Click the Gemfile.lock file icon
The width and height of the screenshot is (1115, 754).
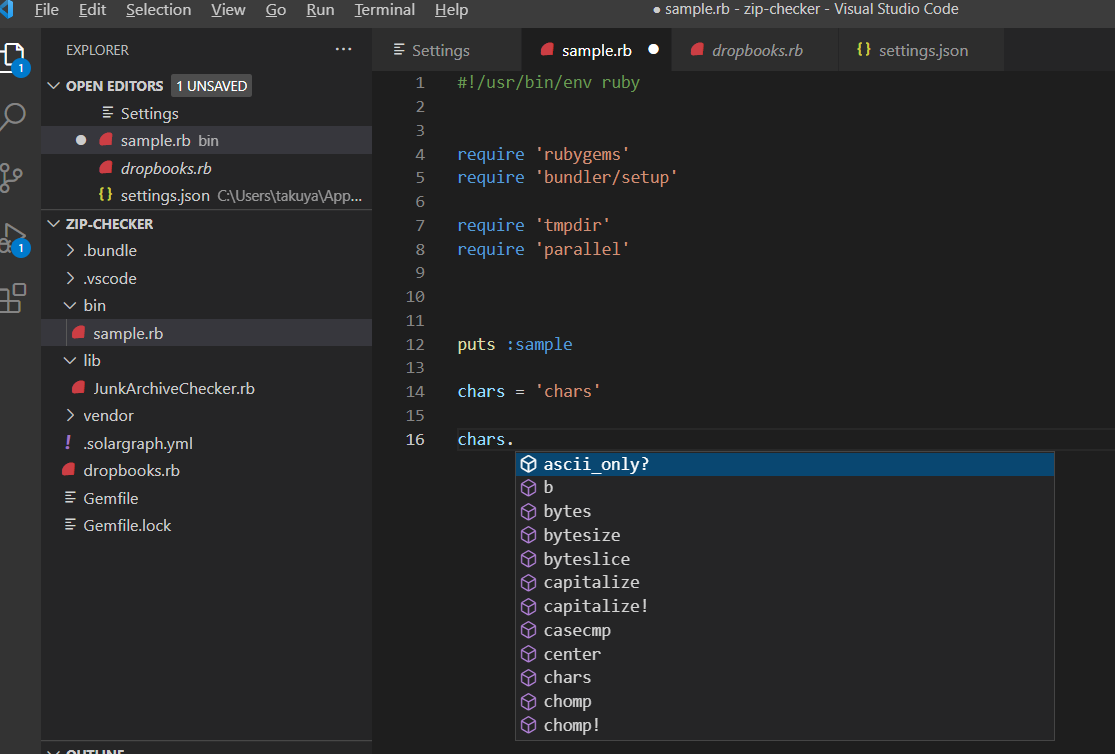pyautogui.click(x=70, y=524)
